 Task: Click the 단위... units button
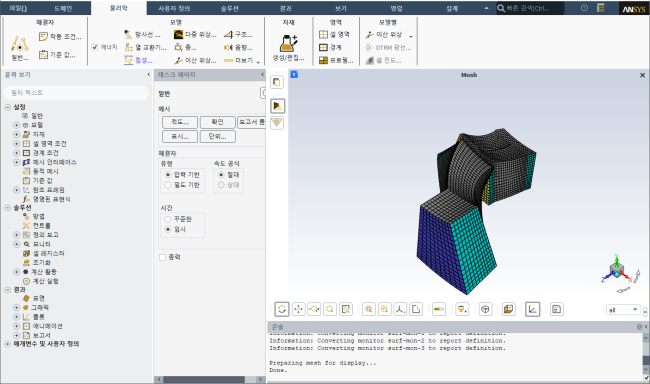point(218,136)
